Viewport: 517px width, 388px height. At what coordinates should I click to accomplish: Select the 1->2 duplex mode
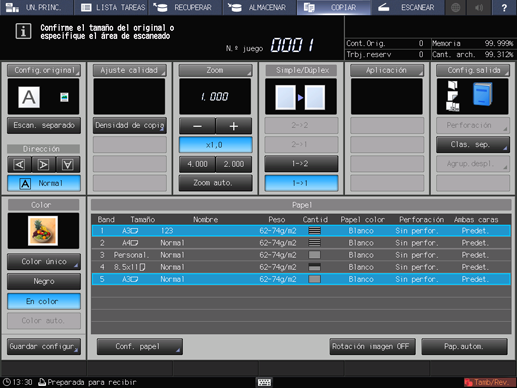301,164
